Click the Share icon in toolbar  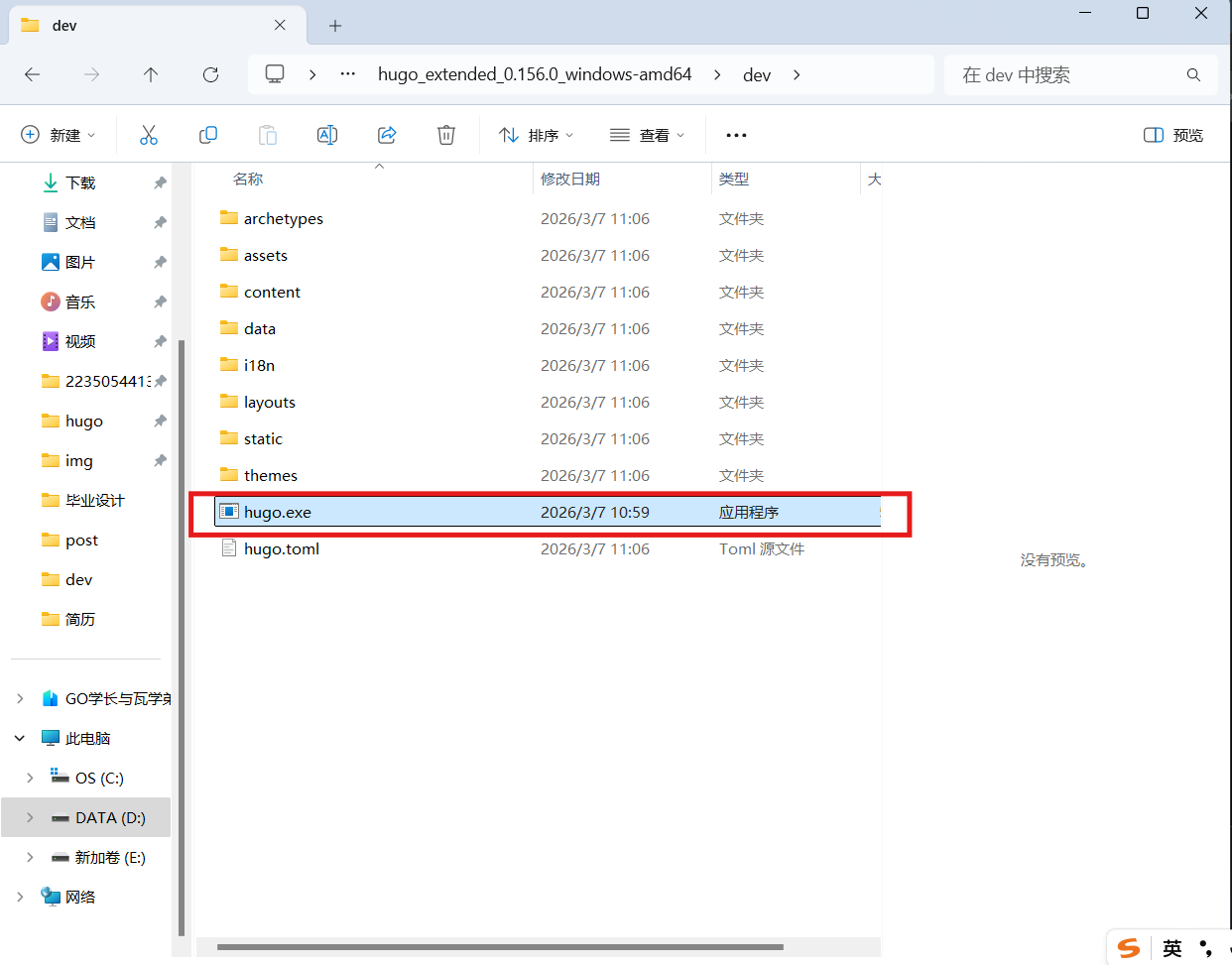[387, 135]
